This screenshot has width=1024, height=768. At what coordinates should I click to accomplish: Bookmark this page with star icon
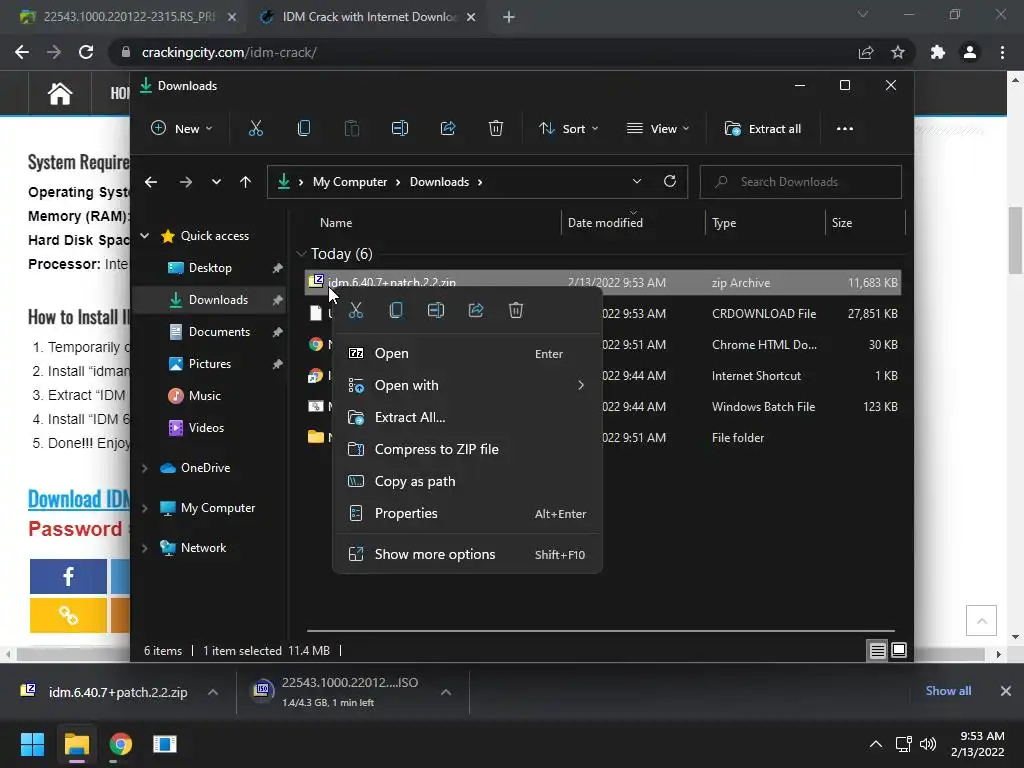point(898,52)
